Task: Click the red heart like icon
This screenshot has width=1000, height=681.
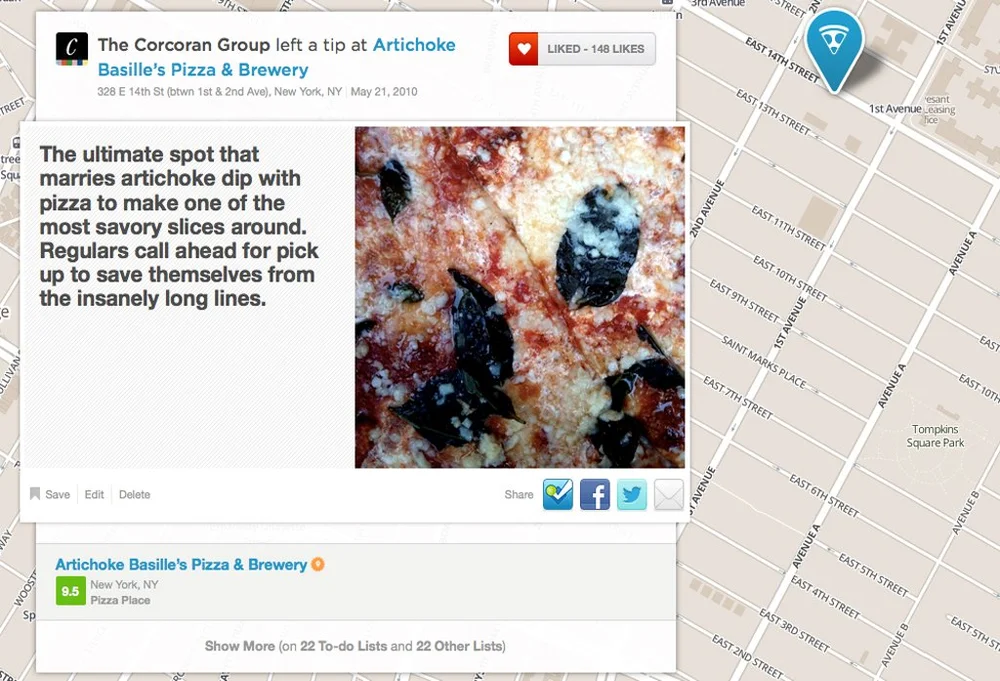Action: [524, 49]
